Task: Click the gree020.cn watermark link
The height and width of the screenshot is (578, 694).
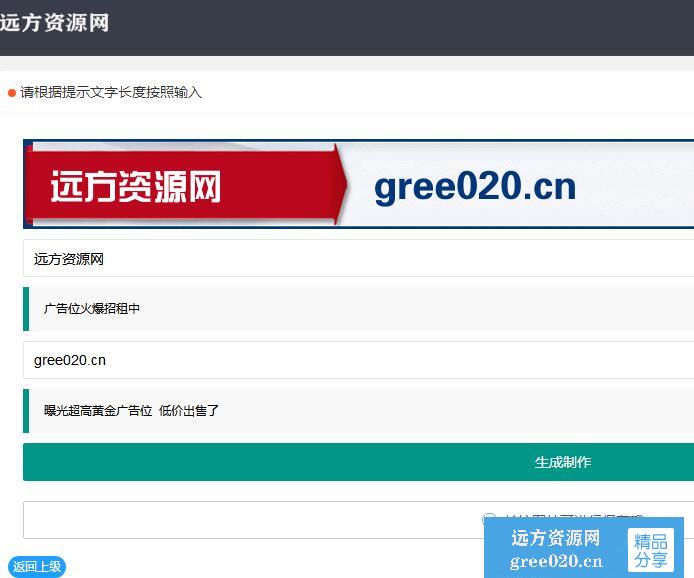Action: (x=555, y=561)
